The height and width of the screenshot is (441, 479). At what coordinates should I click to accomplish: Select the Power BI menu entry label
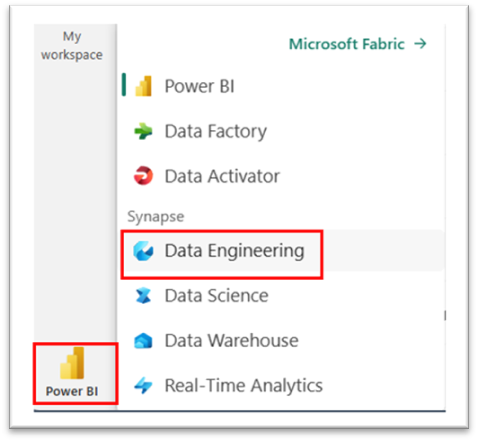(x=199, y=86)
